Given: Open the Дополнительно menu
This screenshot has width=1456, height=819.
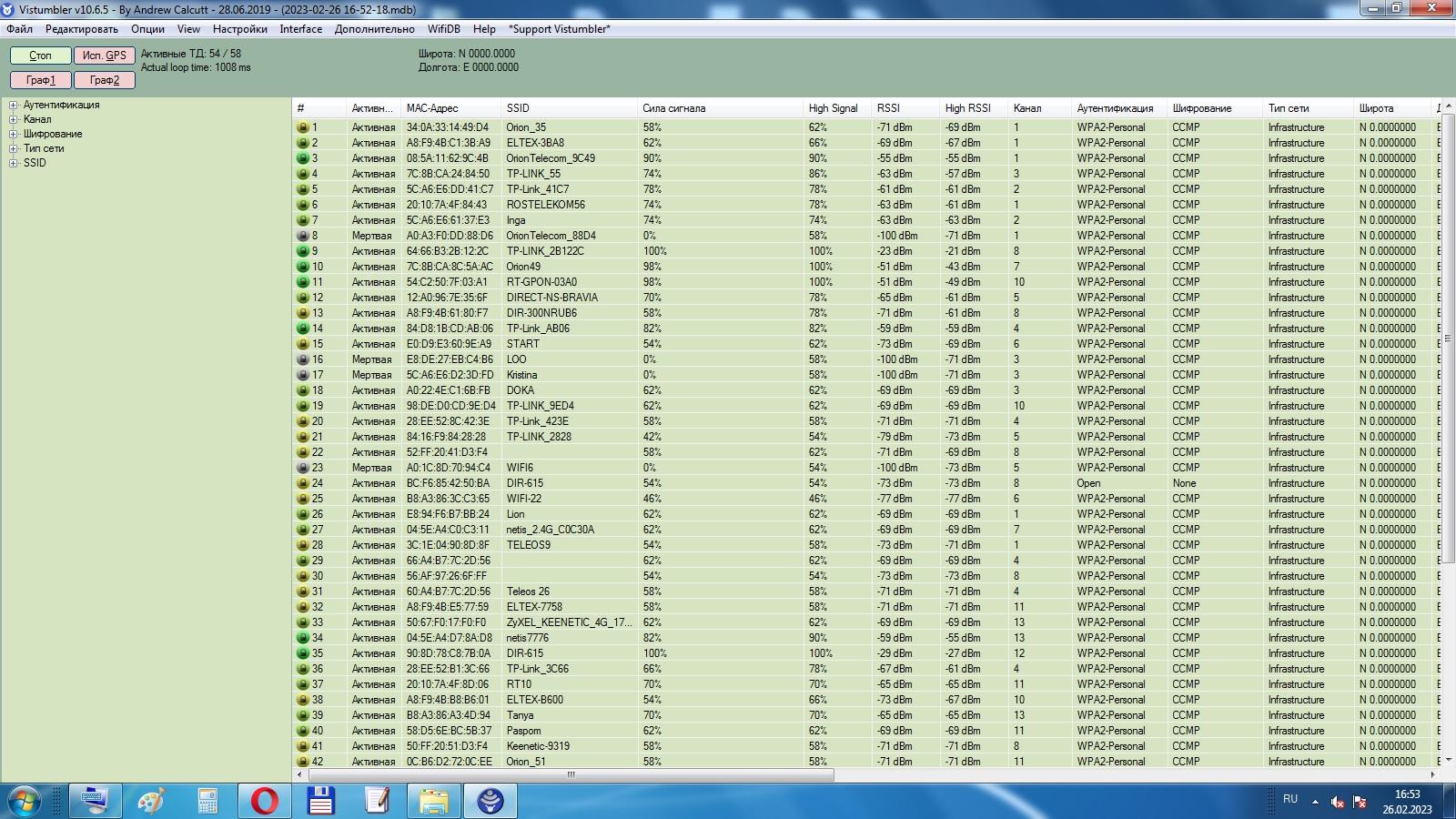Looking at the screenshot, I should tap(374, 29).
